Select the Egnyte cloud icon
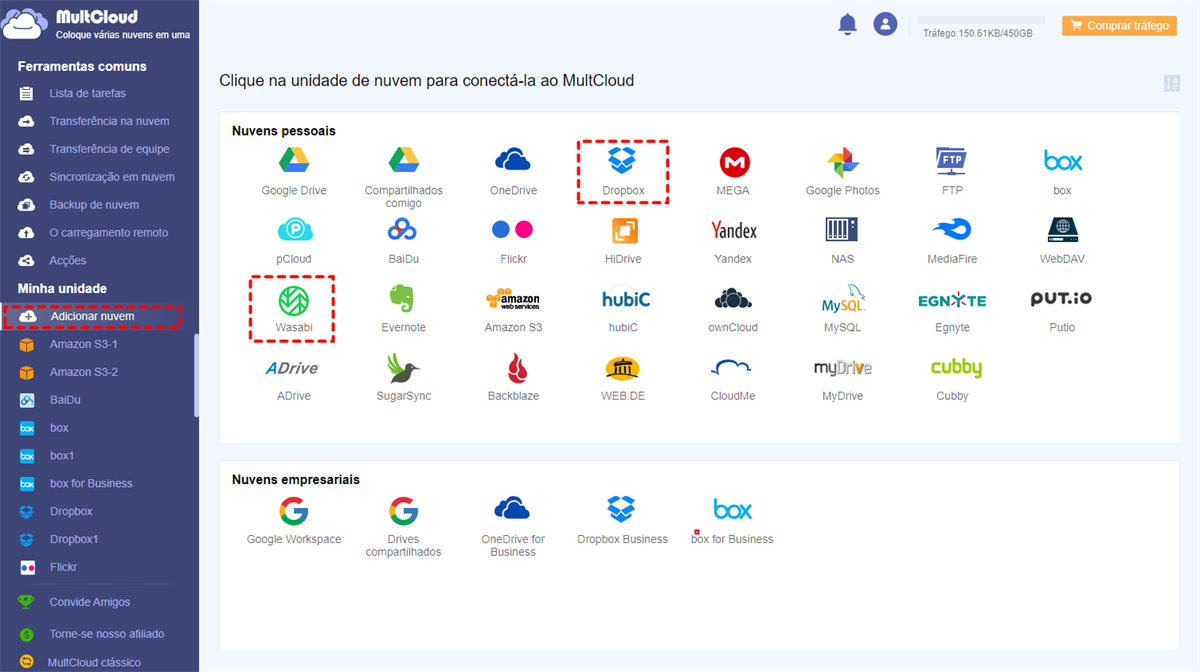Screen dimensions: 1200x672 click(x=952, y=300)
